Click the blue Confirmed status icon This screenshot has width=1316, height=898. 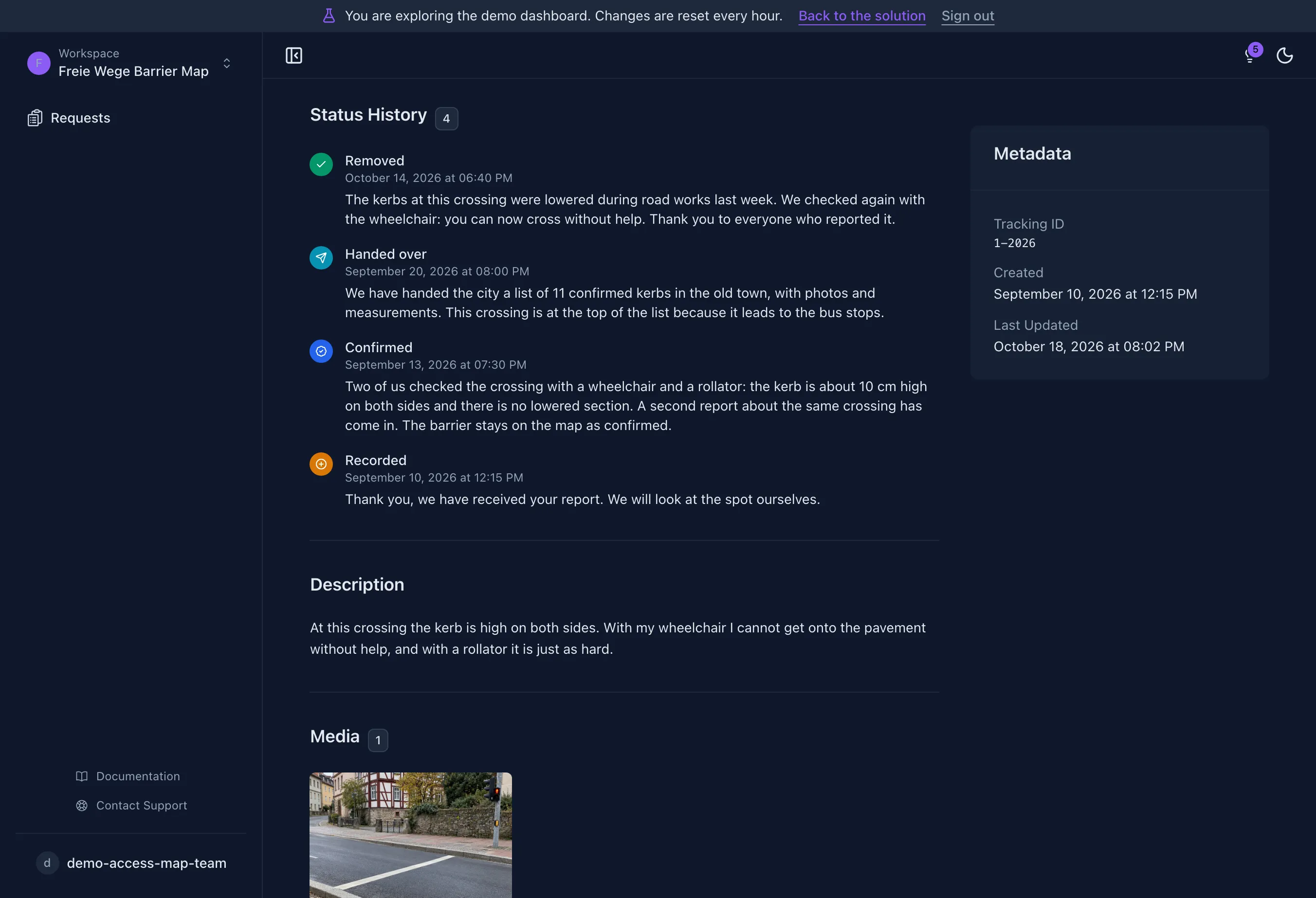[x=321, y=351]
